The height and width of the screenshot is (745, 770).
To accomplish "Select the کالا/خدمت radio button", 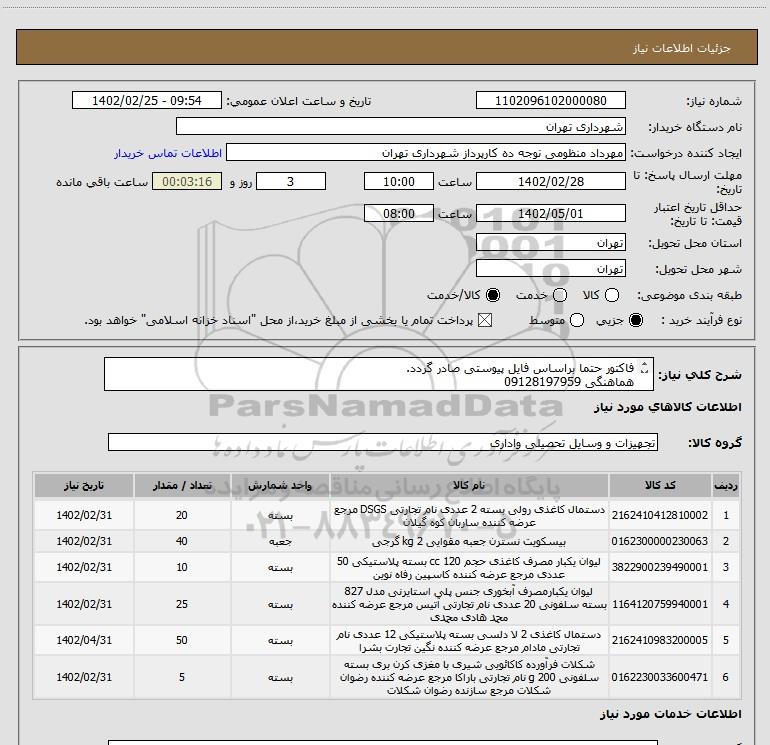I will [493, 295].
